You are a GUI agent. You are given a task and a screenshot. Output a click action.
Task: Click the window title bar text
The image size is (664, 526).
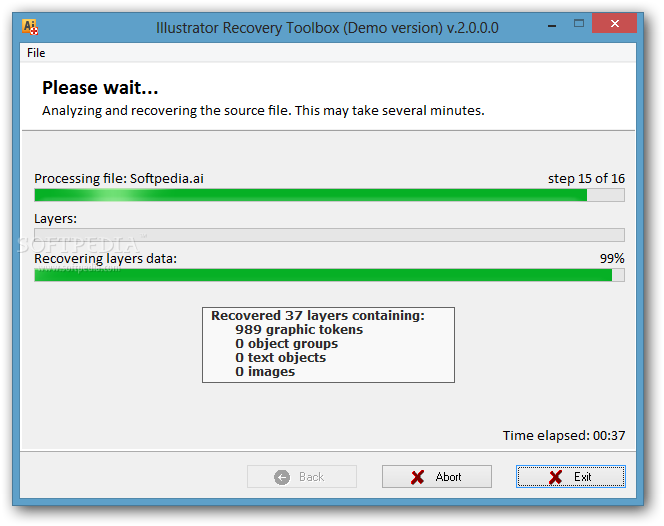(327, 28)
